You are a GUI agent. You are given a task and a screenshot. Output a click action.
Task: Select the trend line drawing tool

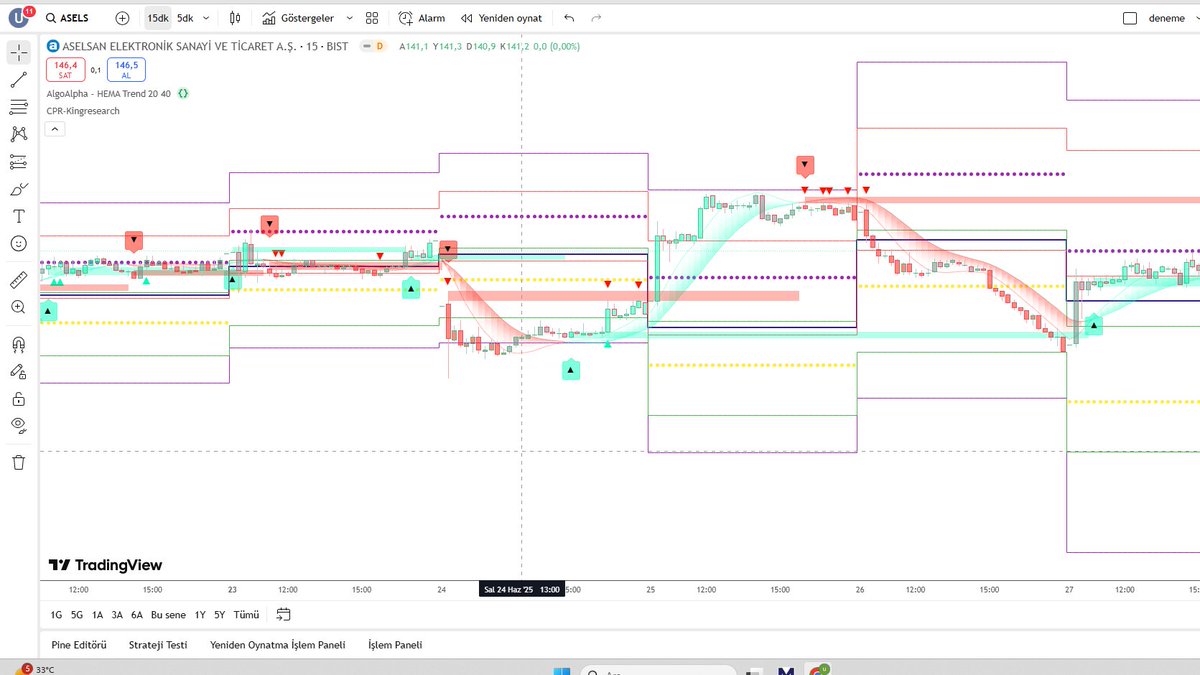[19, 80]
